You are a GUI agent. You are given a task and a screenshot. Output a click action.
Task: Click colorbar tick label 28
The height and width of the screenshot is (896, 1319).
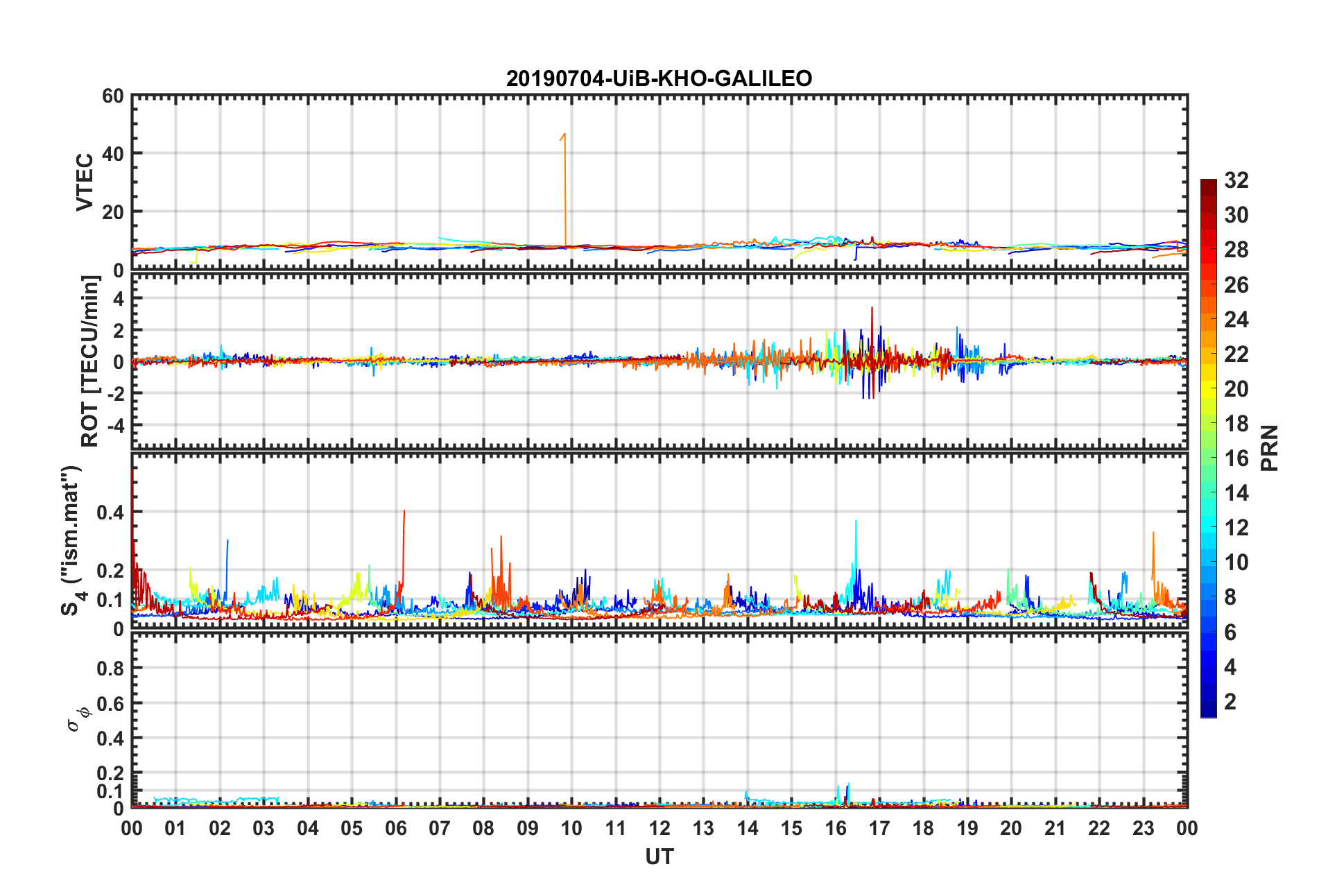(1236, 250)
